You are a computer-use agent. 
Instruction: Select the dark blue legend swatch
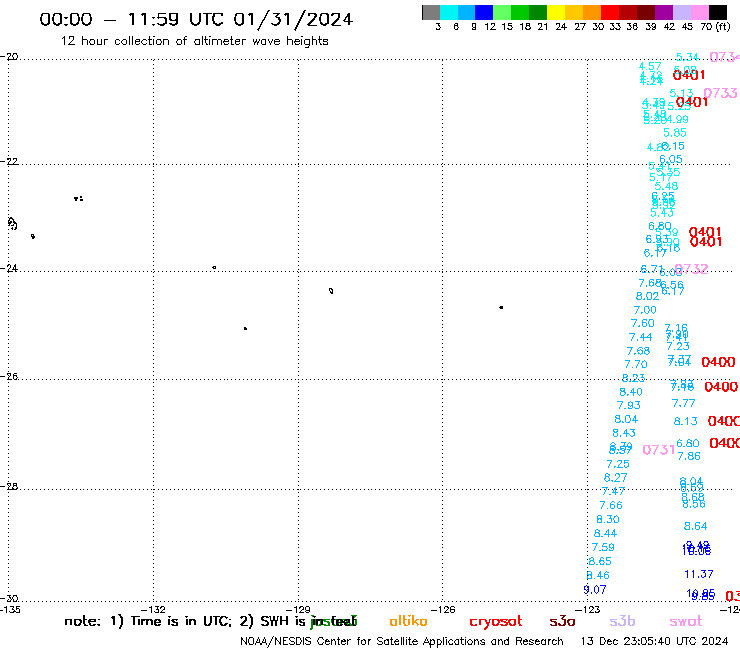click(x=484, y=12)
